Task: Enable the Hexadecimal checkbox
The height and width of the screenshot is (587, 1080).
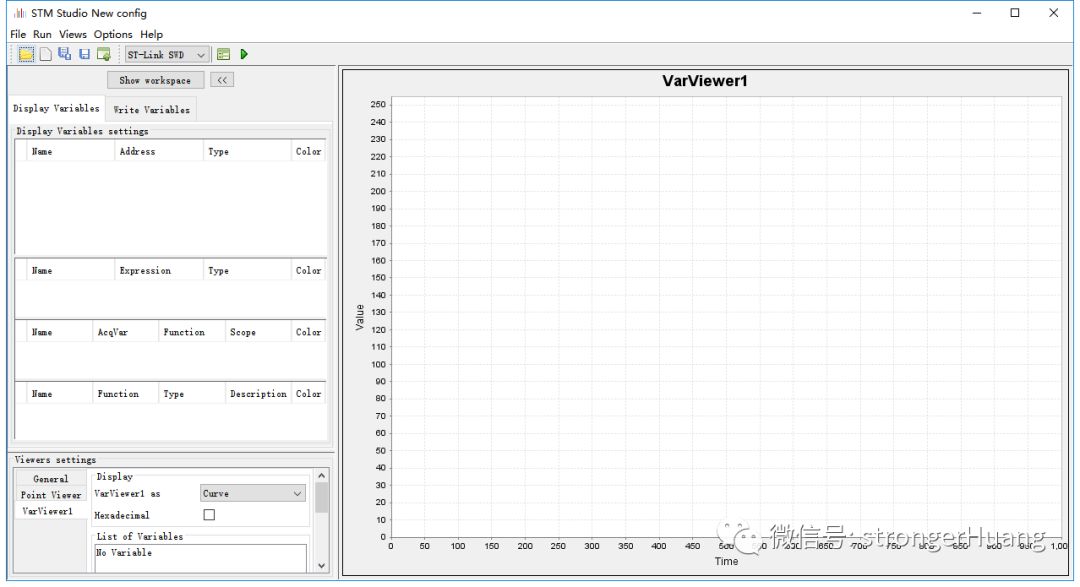Action: coord(209,515)
